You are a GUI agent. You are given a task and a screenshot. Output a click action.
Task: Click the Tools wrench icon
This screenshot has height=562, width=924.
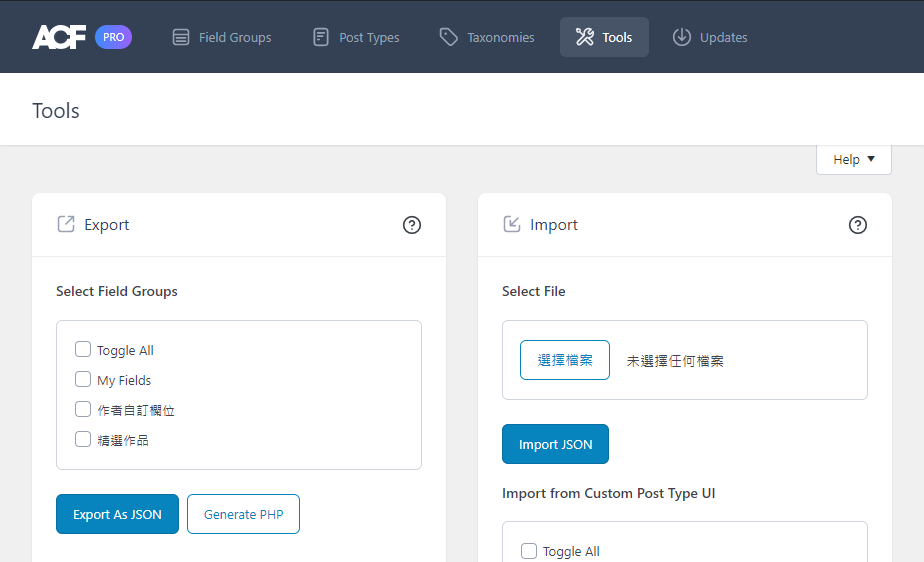point(585,37)
